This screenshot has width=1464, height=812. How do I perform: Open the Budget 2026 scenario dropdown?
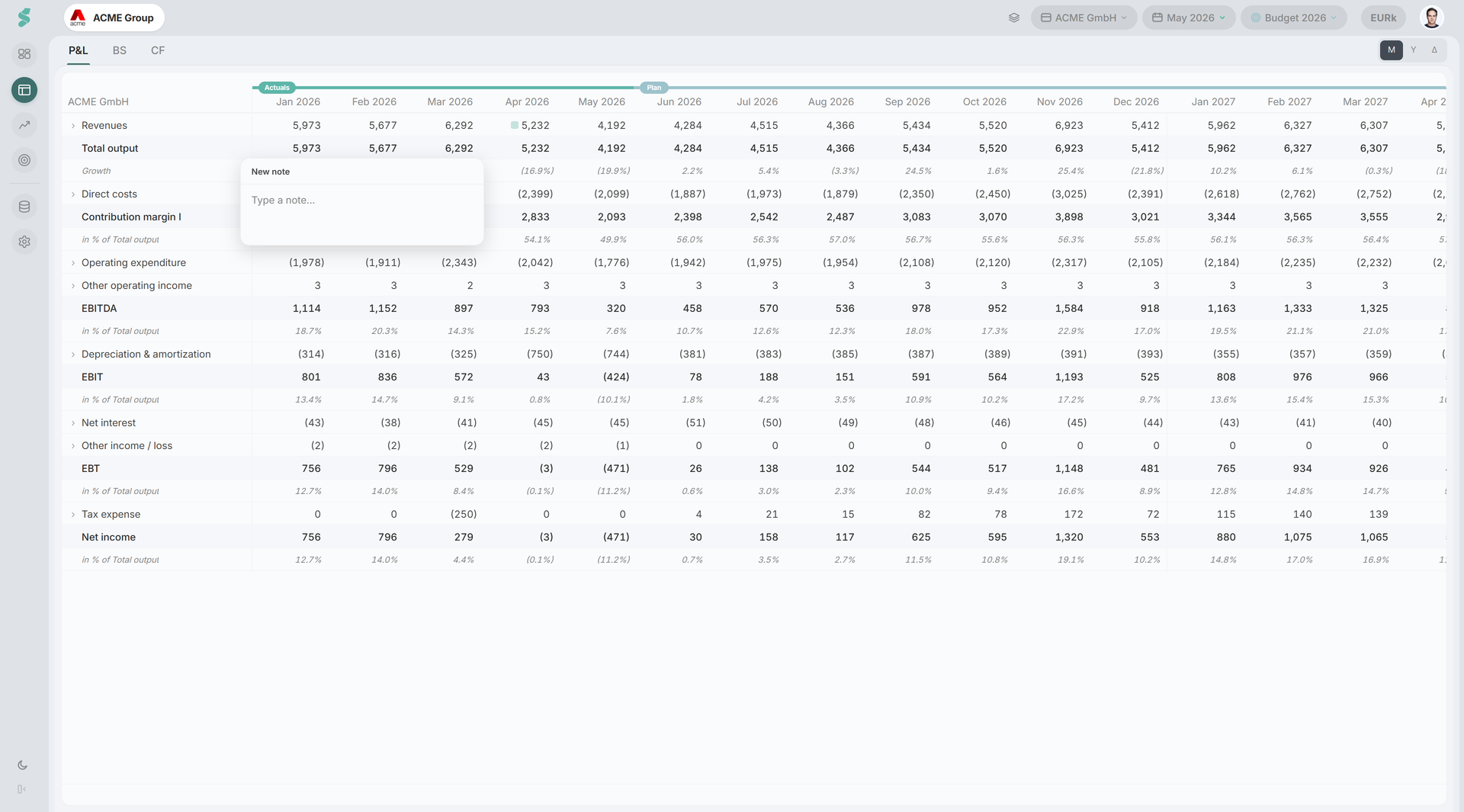tap(1293, 18)
